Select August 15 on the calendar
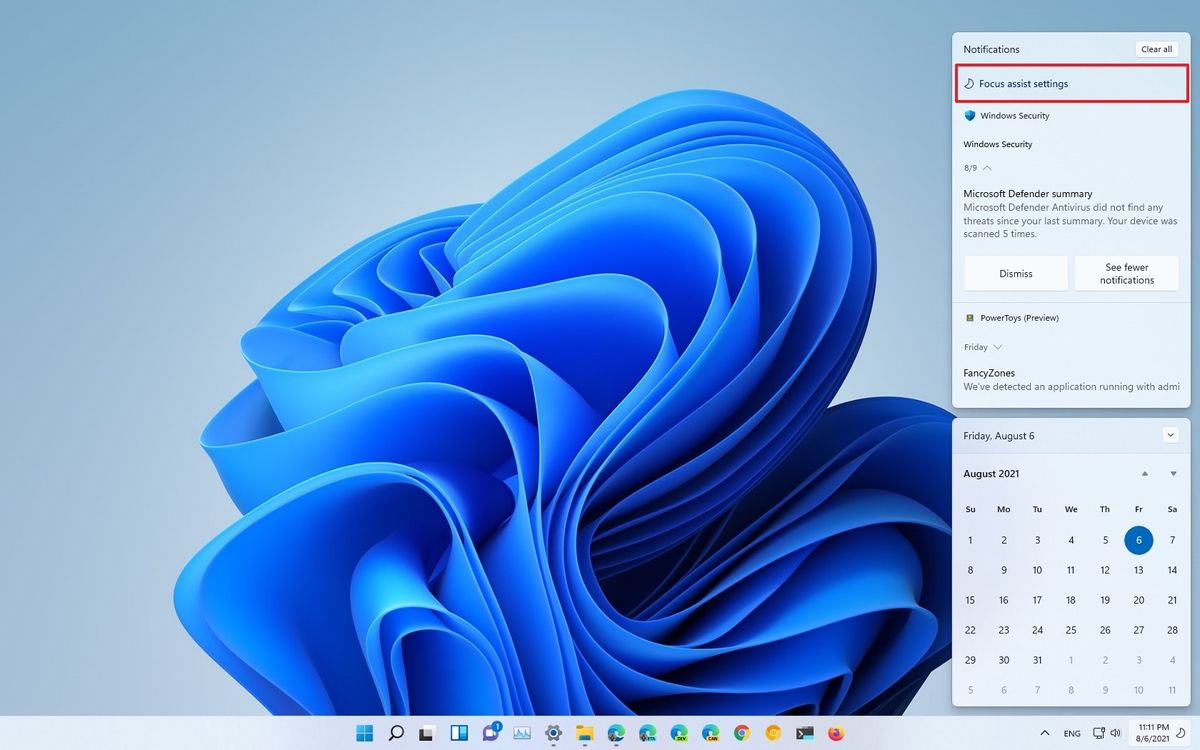 click(970, 600)
